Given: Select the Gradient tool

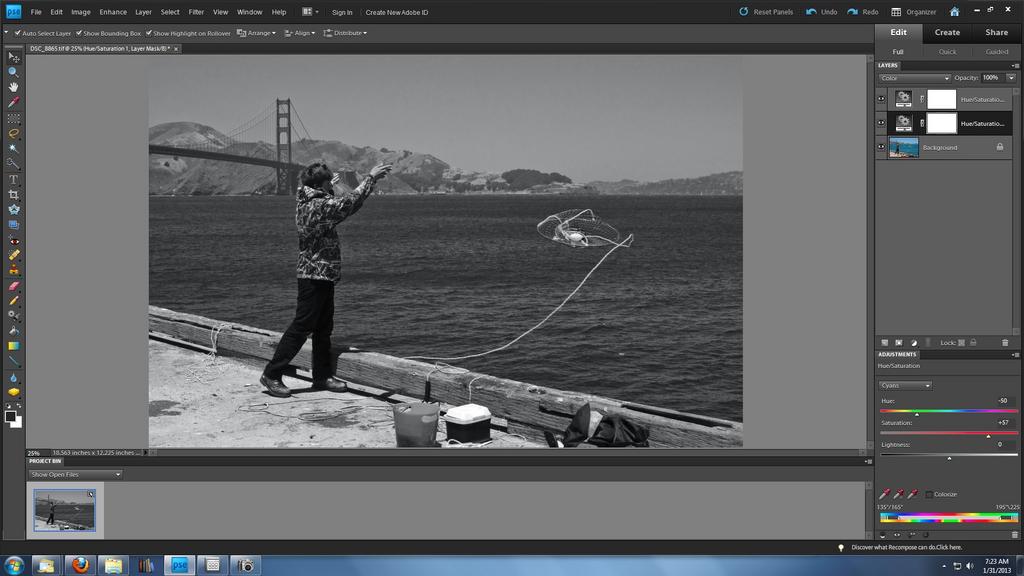Looking at the screenshot, I should click(13, 346).
